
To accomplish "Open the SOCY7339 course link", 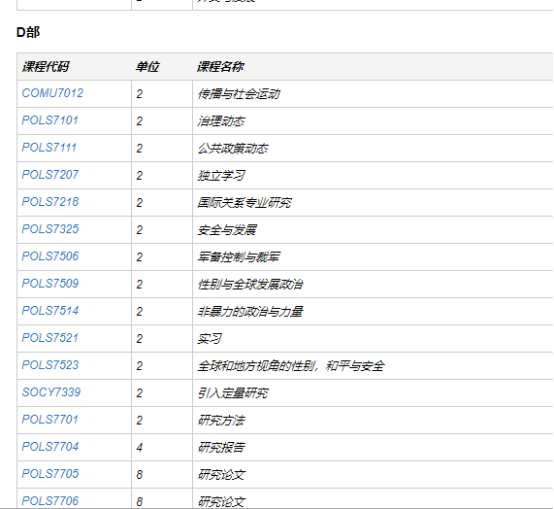I will (x=51, y=392).
